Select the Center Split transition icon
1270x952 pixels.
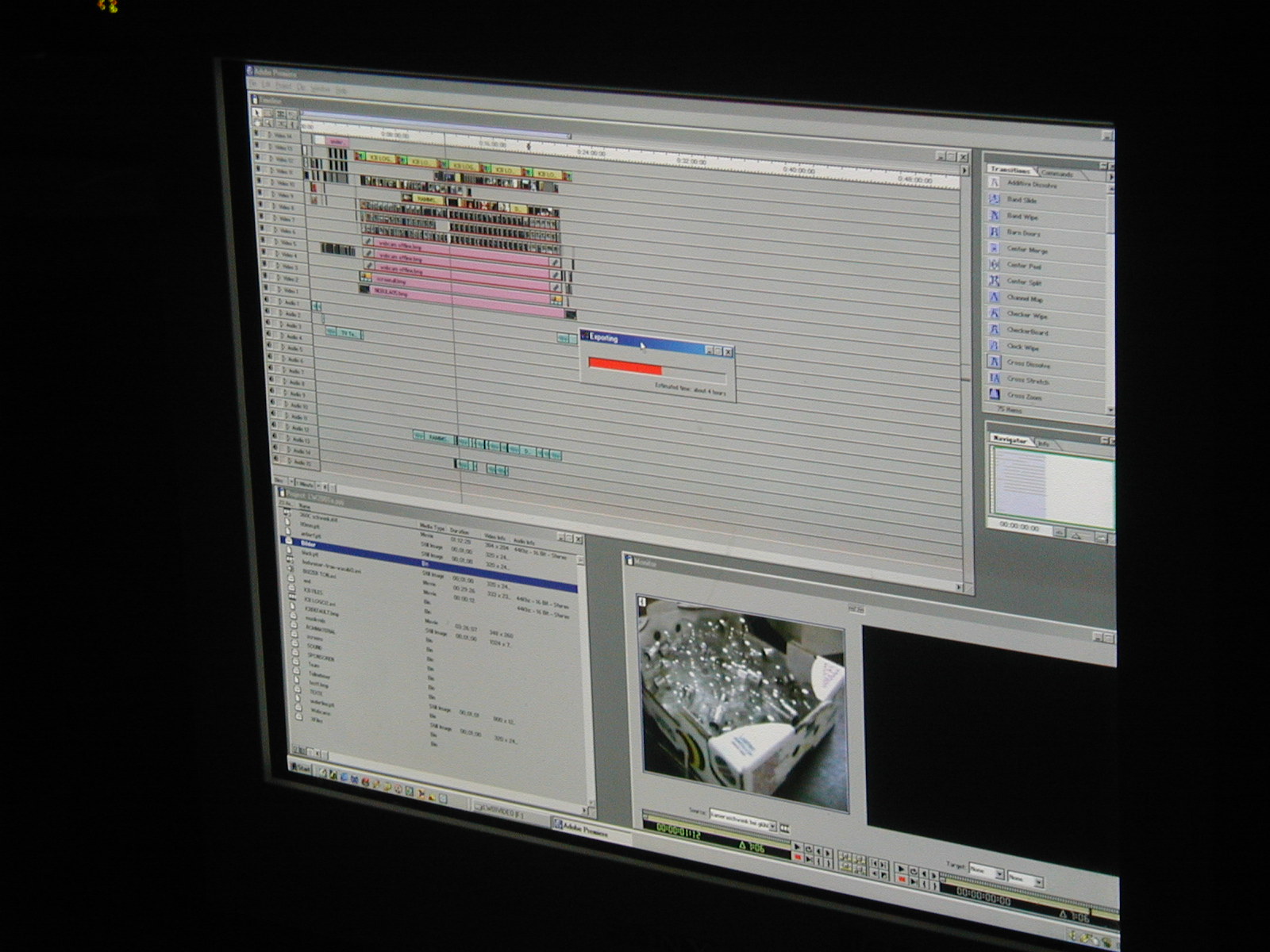pyautogui.click(x=994, y=281)
